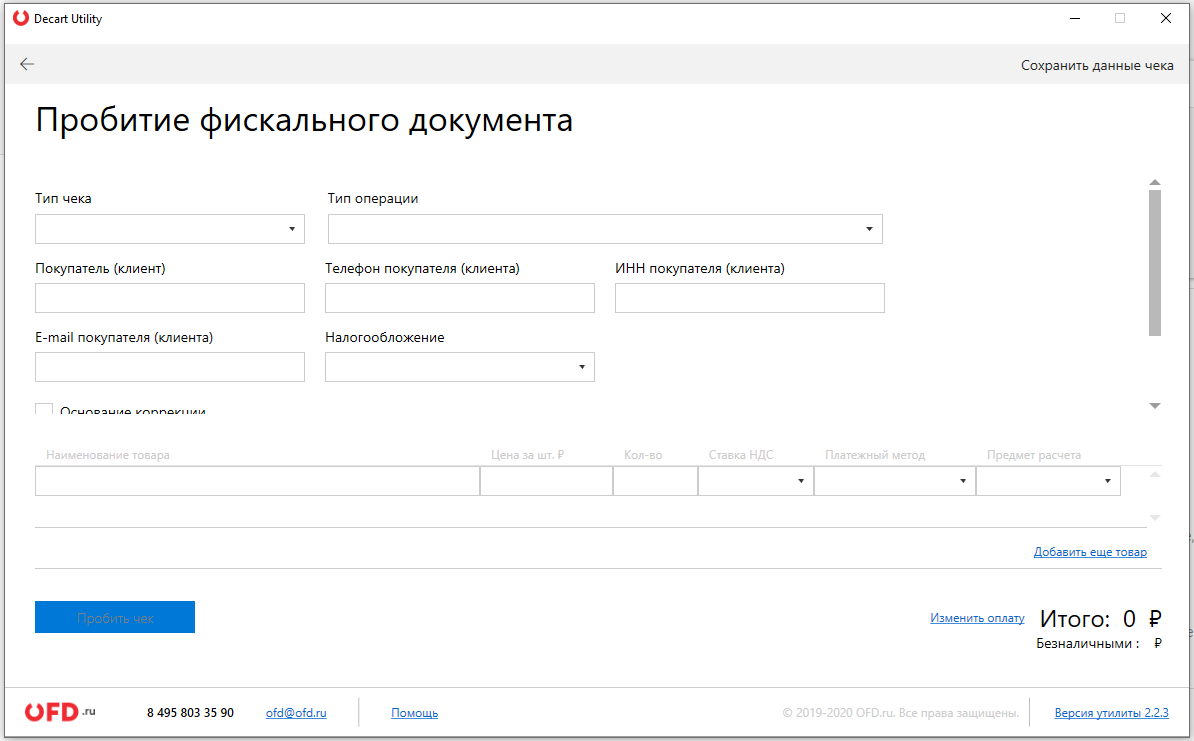1194x741 pixels.
Task: Minimize the Decart Utility window
Action: tap(1075, 18)
